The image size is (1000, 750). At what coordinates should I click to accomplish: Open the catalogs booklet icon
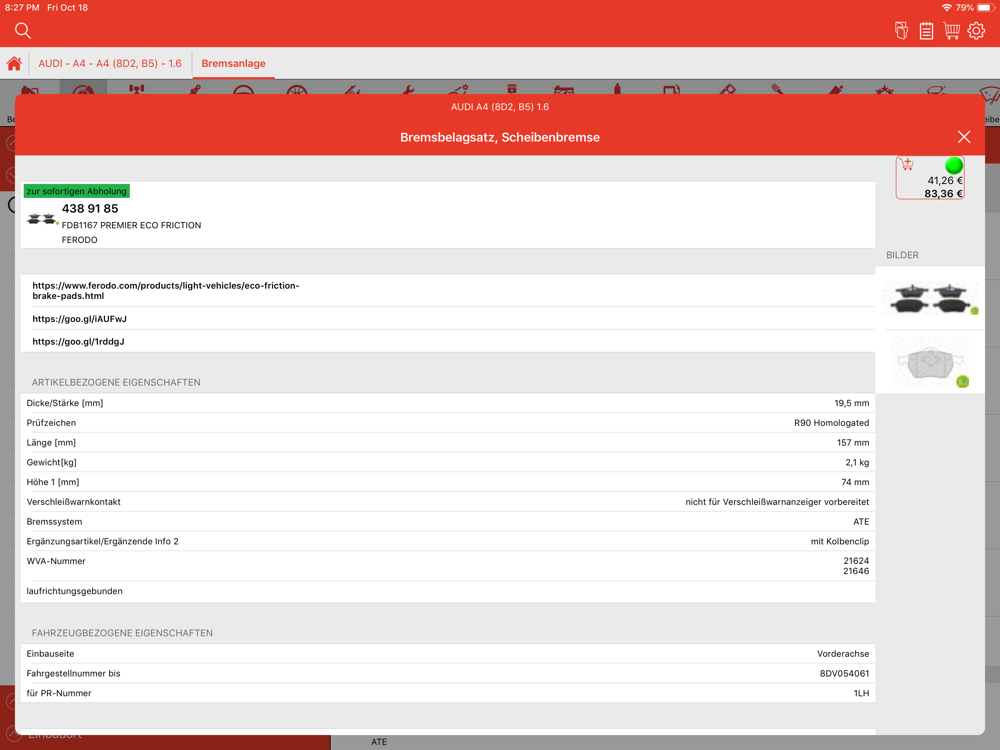coord(901,31)
